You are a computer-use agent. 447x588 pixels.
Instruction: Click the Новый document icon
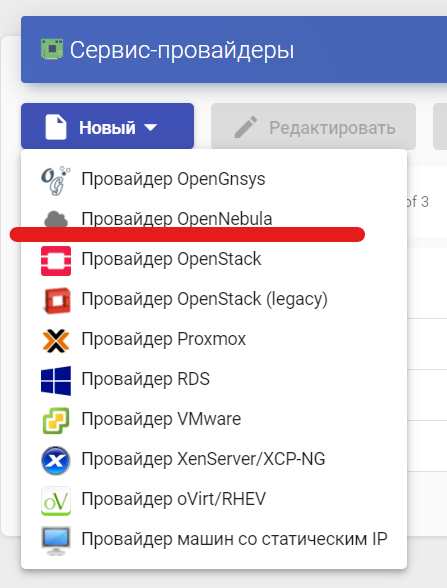tap(56, 128)
